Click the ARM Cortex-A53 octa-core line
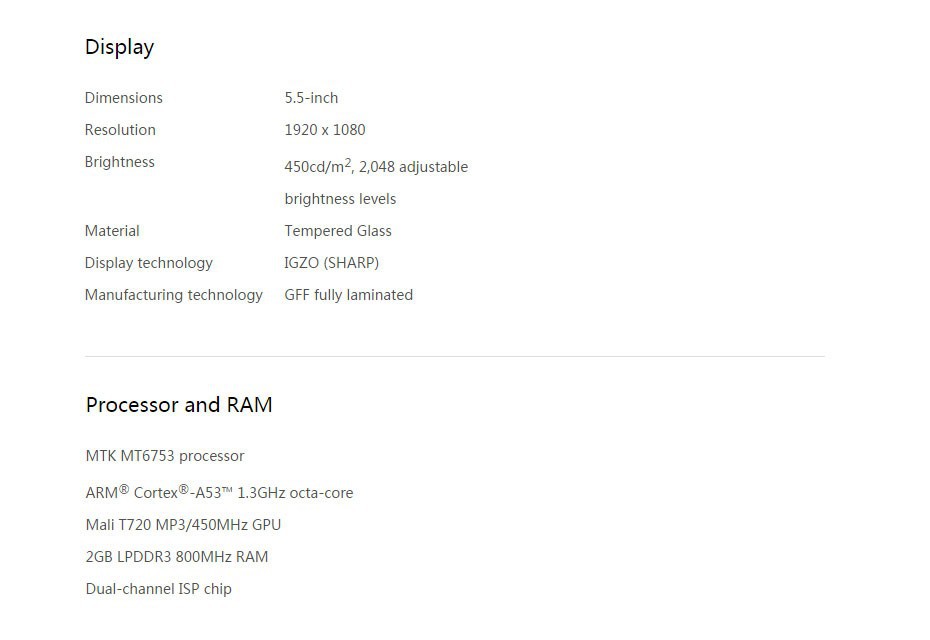The height and width of the screenshot is (640, 930). [x=219, y=492]
